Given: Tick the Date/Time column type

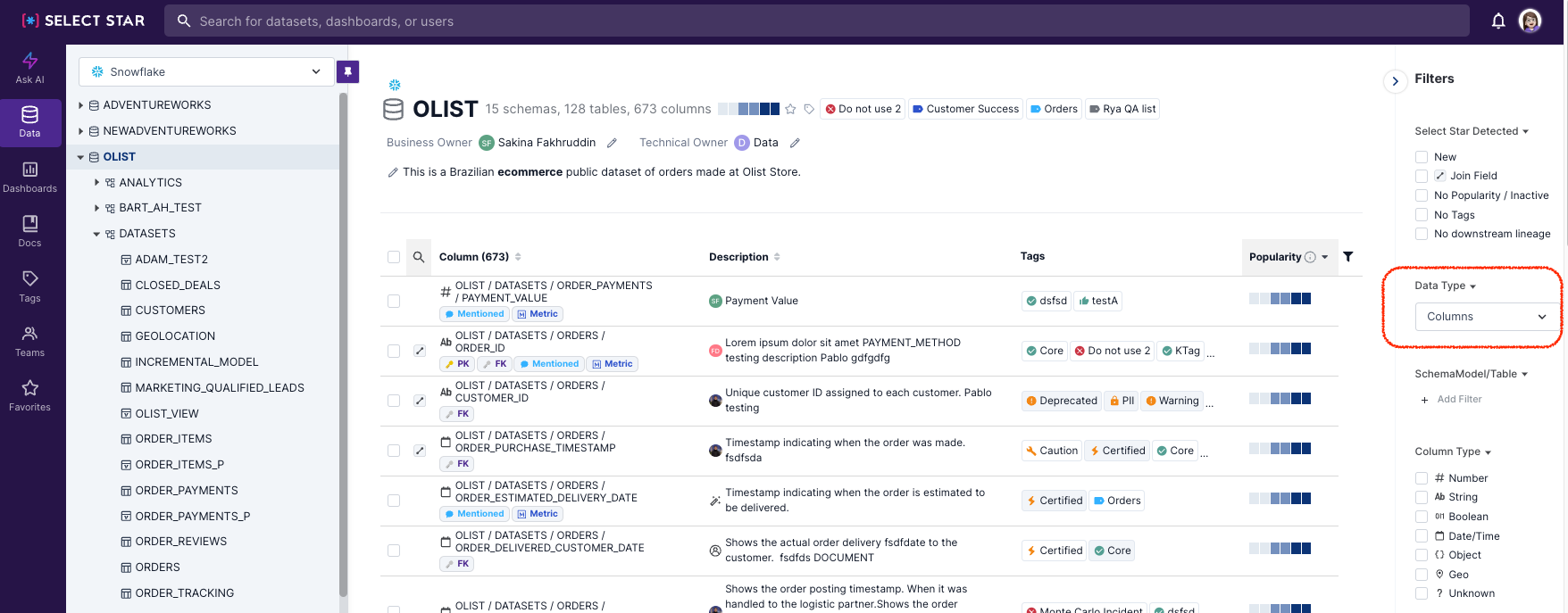Looking at the screenshot, I should 1421,536.
